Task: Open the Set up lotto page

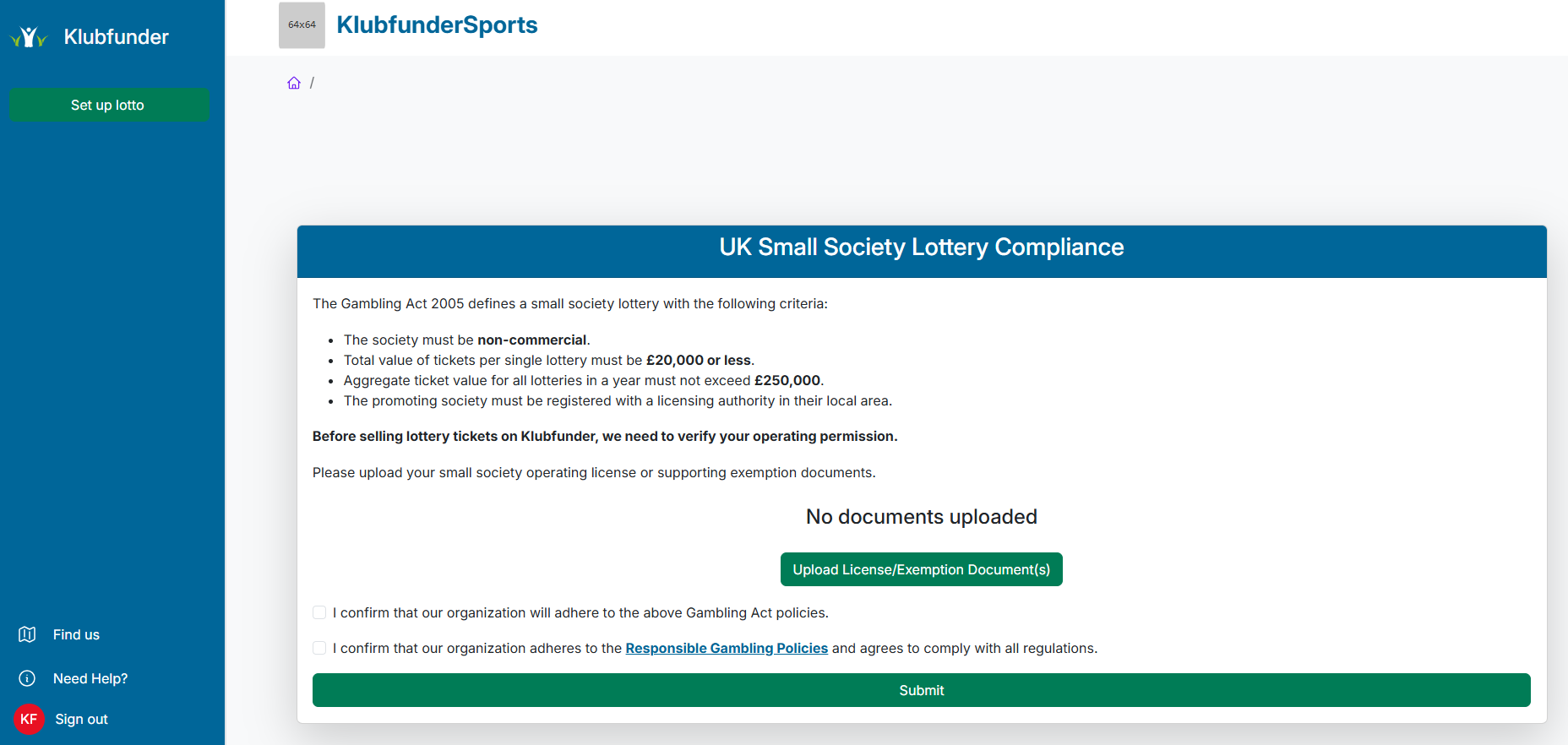Action: [108, 104]
